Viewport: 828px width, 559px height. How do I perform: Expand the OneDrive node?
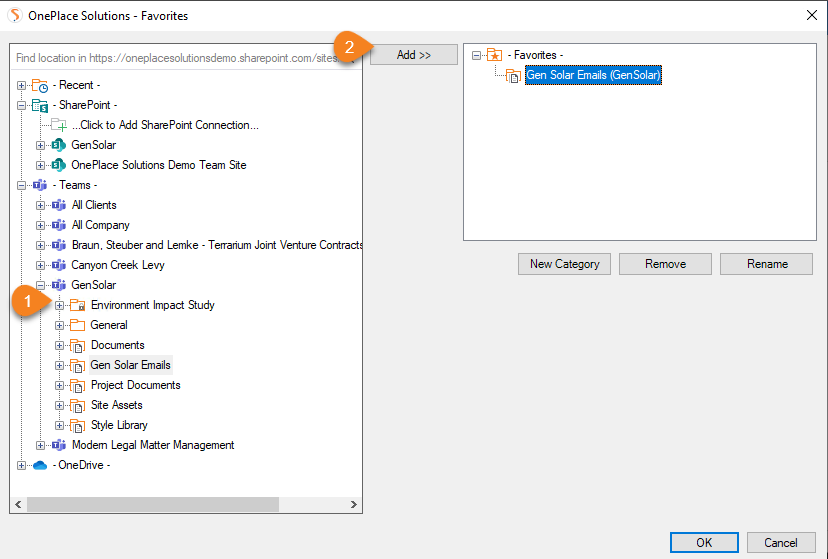(21, 466)
